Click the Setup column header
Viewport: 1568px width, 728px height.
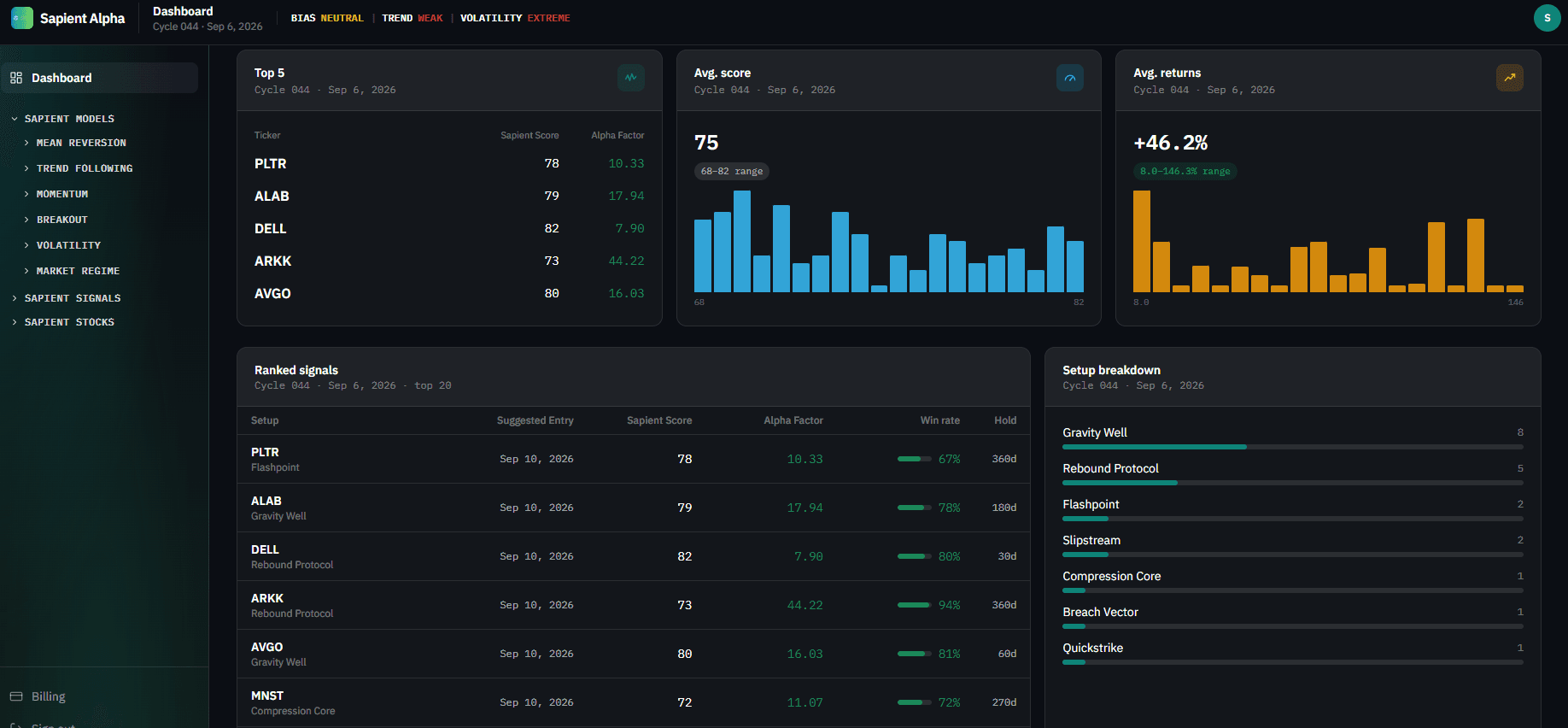pos(265,420)
